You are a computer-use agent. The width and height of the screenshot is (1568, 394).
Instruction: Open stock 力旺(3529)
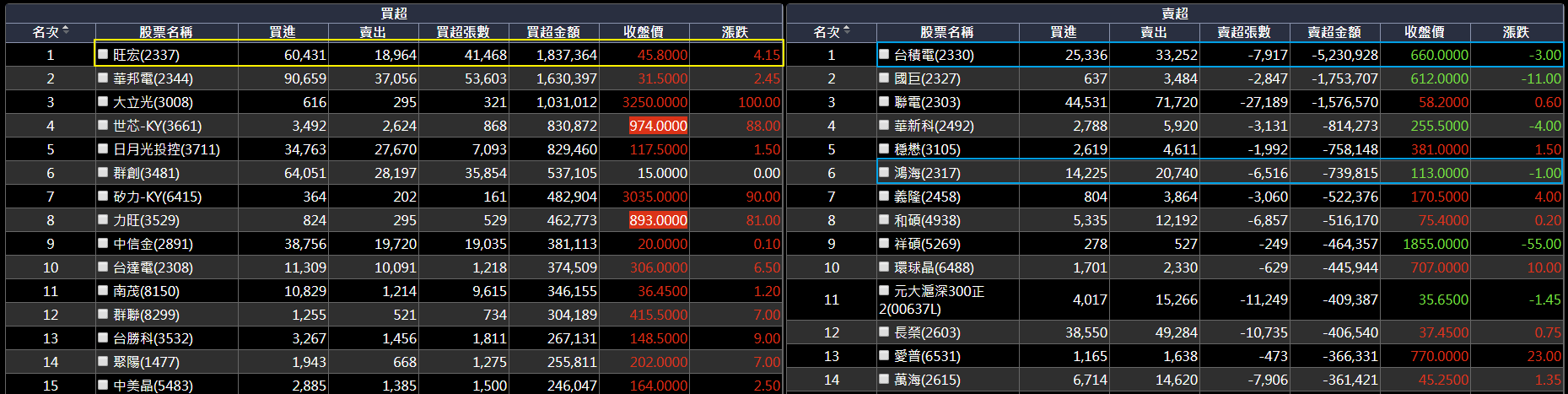[147, 220]
